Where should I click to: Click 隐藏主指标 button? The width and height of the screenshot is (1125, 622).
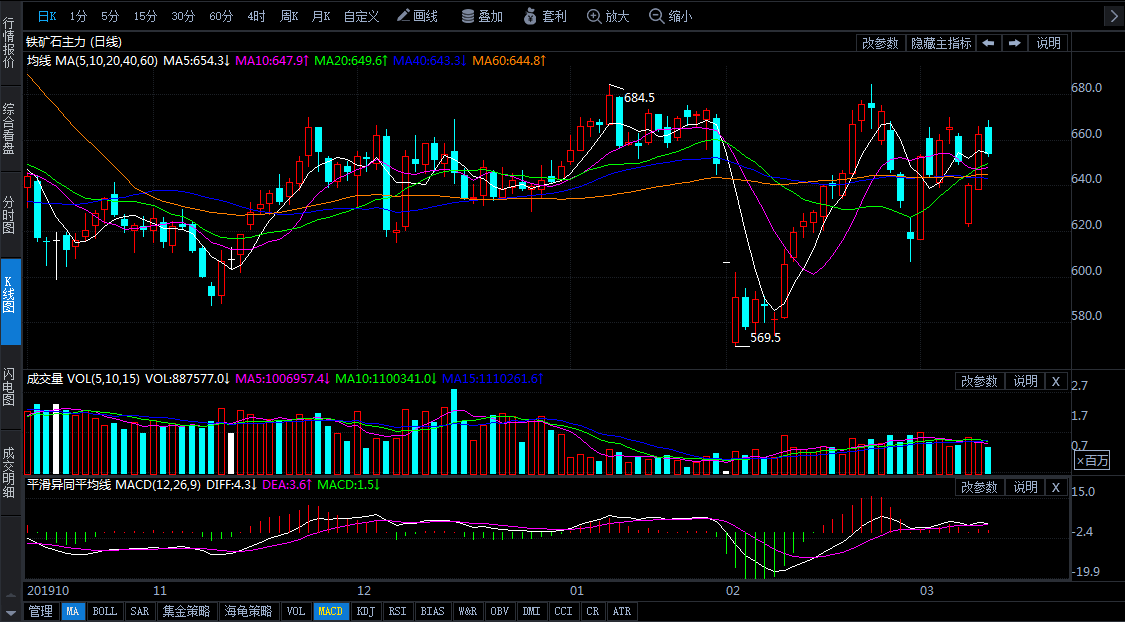tap(941, 43)
